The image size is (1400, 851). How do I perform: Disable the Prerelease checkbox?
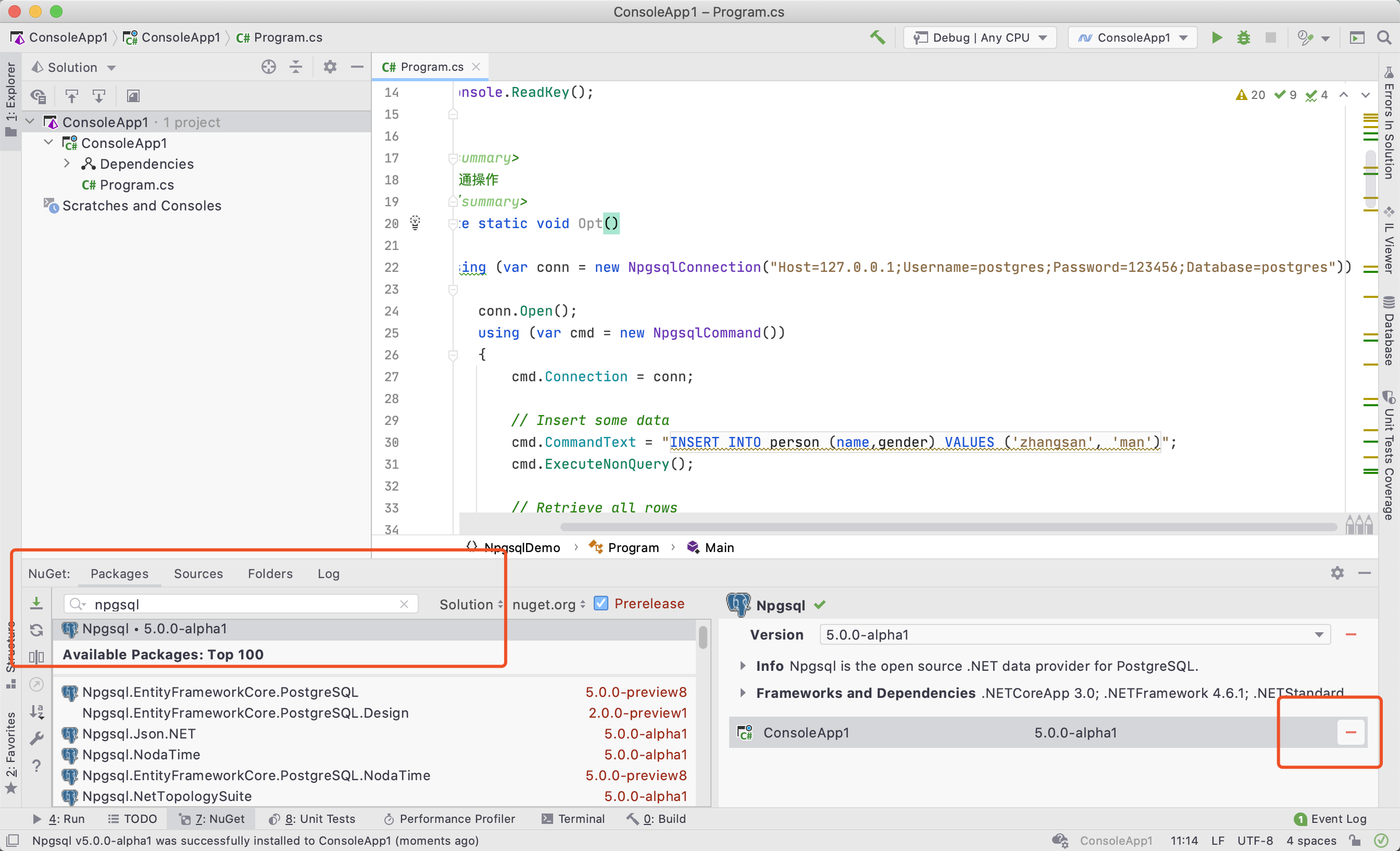click(601, 603)
